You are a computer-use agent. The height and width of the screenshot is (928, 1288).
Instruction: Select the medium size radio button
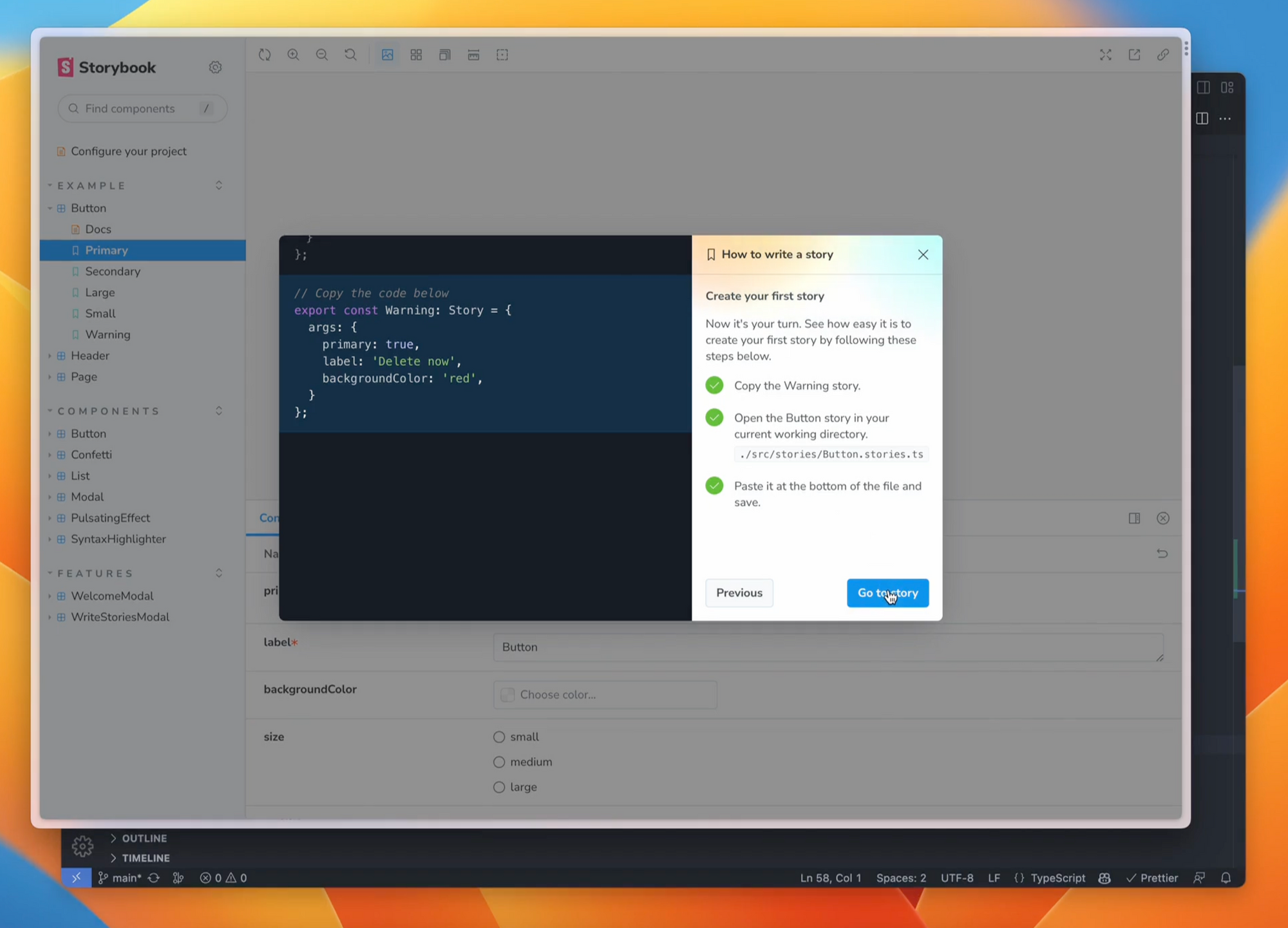(499, 762)
